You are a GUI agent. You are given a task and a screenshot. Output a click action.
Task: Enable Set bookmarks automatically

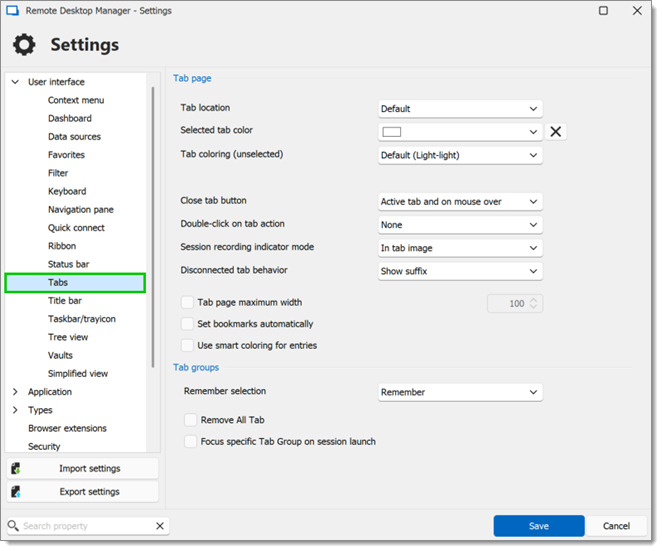187,324
